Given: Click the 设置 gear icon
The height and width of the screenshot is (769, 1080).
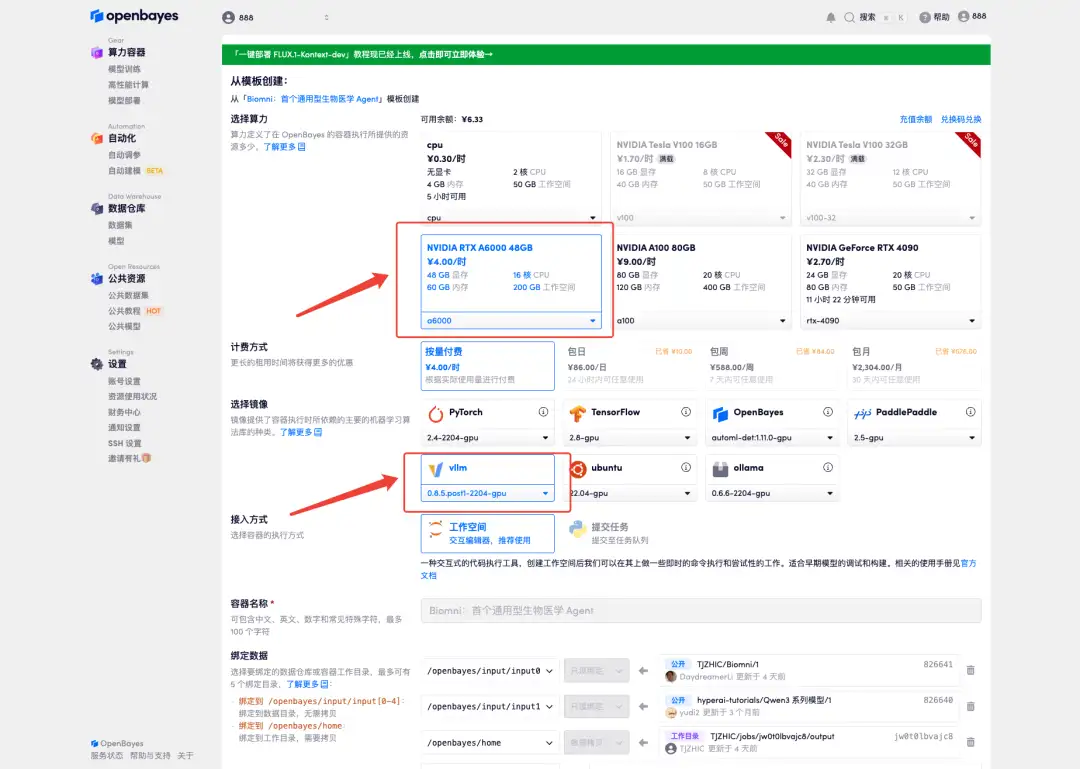Looking at the screenshot, I should [x=97, y=364].
